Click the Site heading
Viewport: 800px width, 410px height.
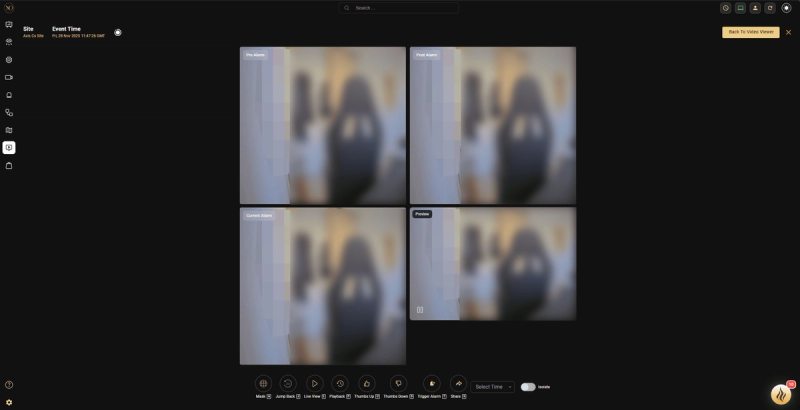28,29
